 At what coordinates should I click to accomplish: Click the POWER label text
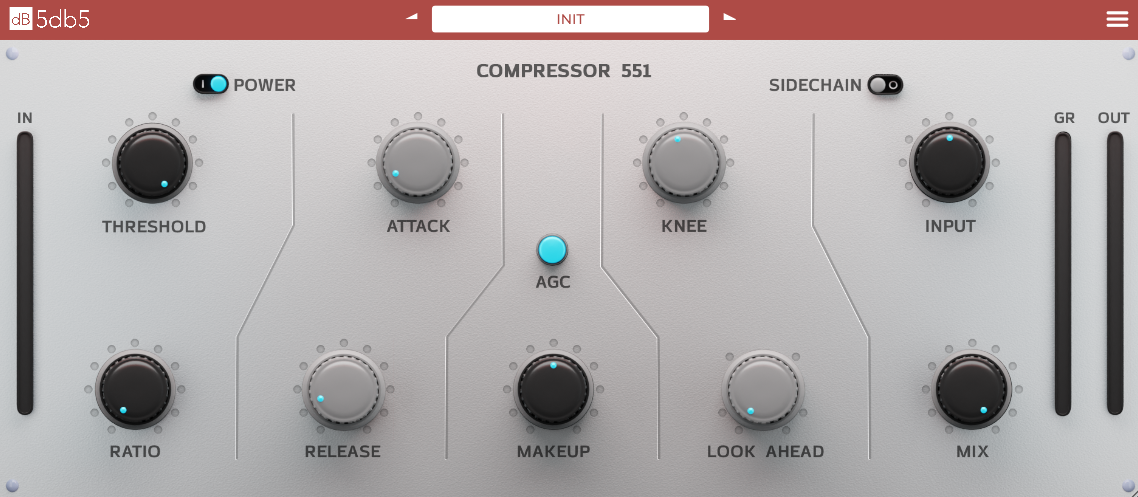(264, 86)
